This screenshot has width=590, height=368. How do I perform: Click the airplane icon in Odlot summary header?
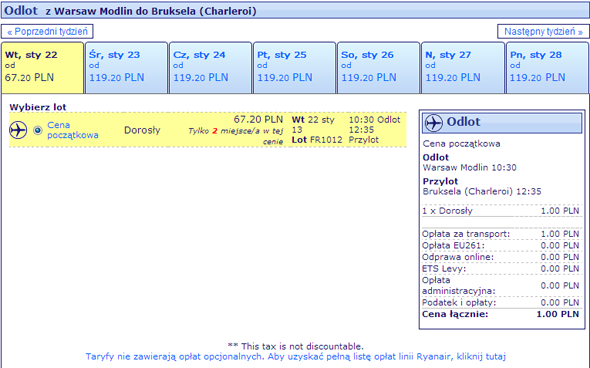pyautogui.click(x=433, y=123)
